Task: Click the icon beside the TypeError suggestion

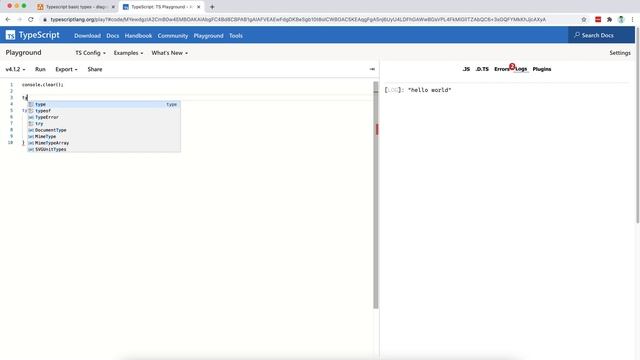Action: (31, 117)
